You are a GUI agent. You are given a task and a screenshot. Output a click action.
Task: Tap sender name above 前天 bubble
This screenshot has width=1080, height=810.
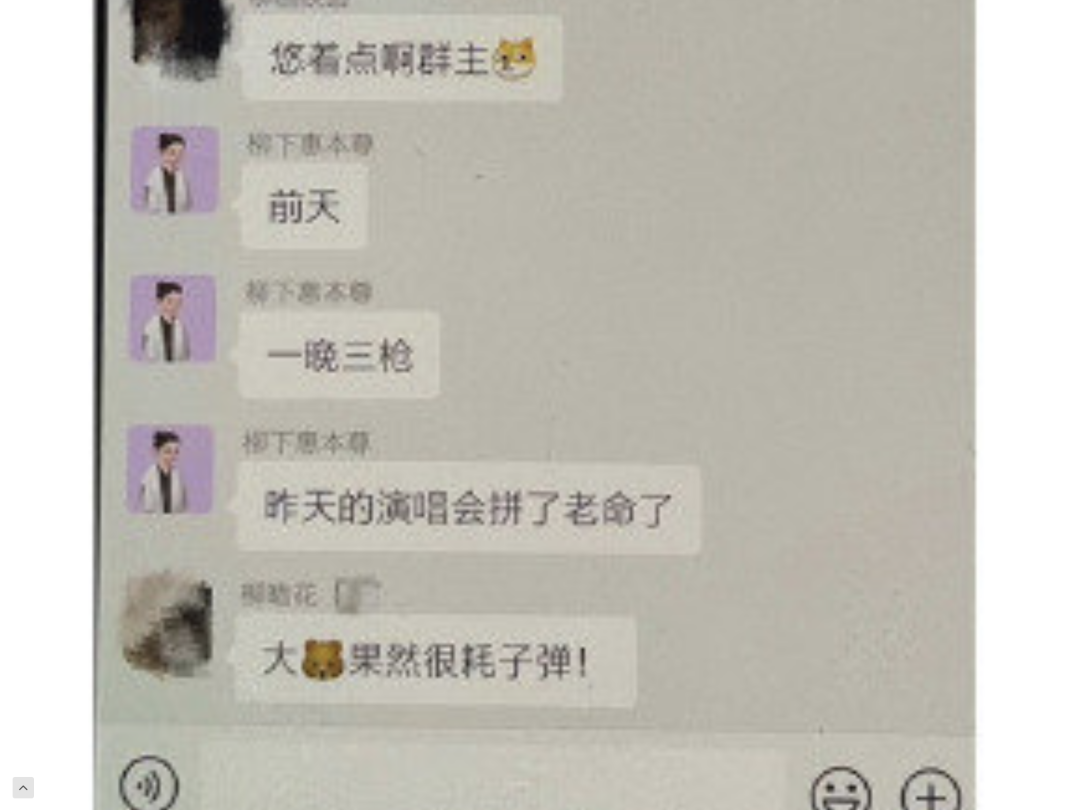309,145
